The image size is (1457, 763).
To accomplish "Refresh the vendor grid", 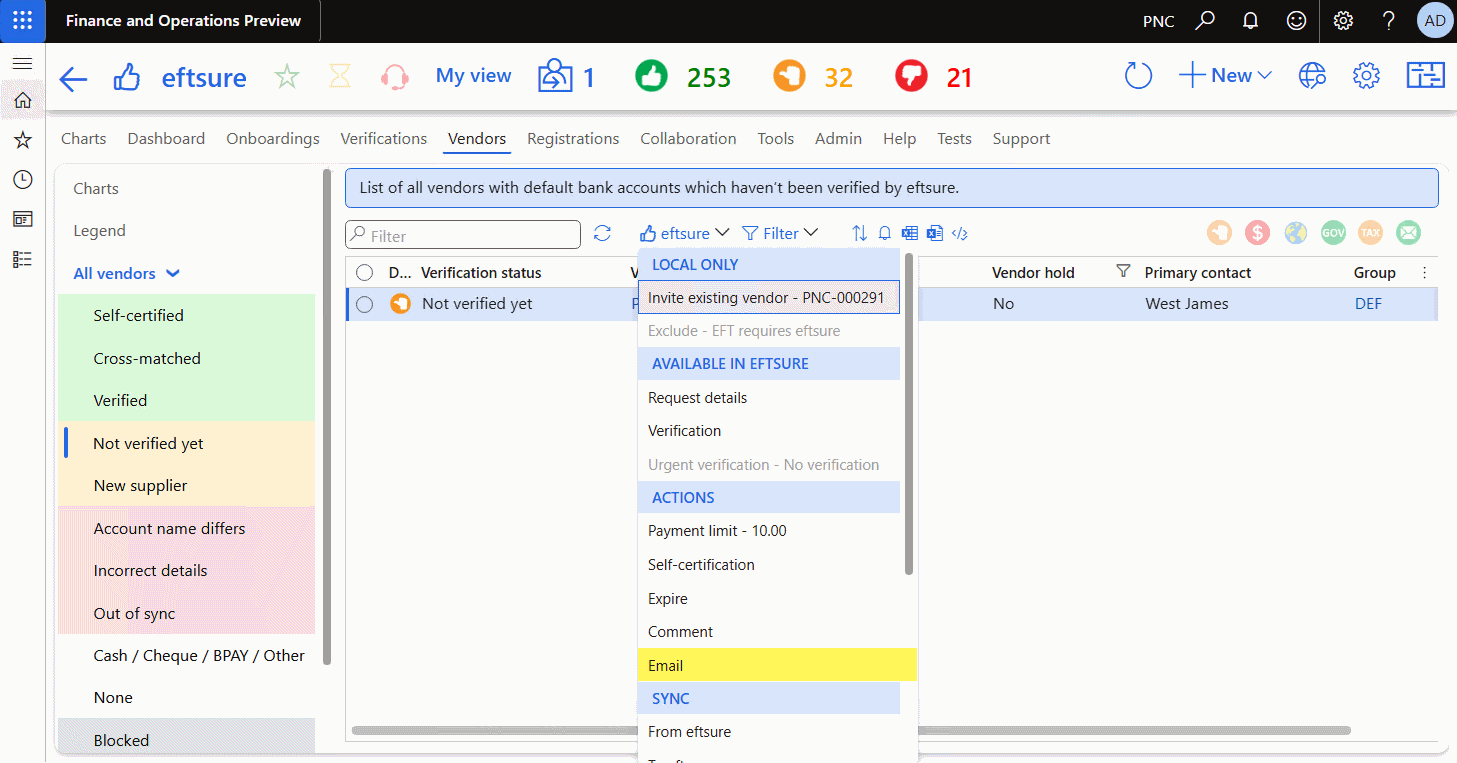I will click(602, 233).
